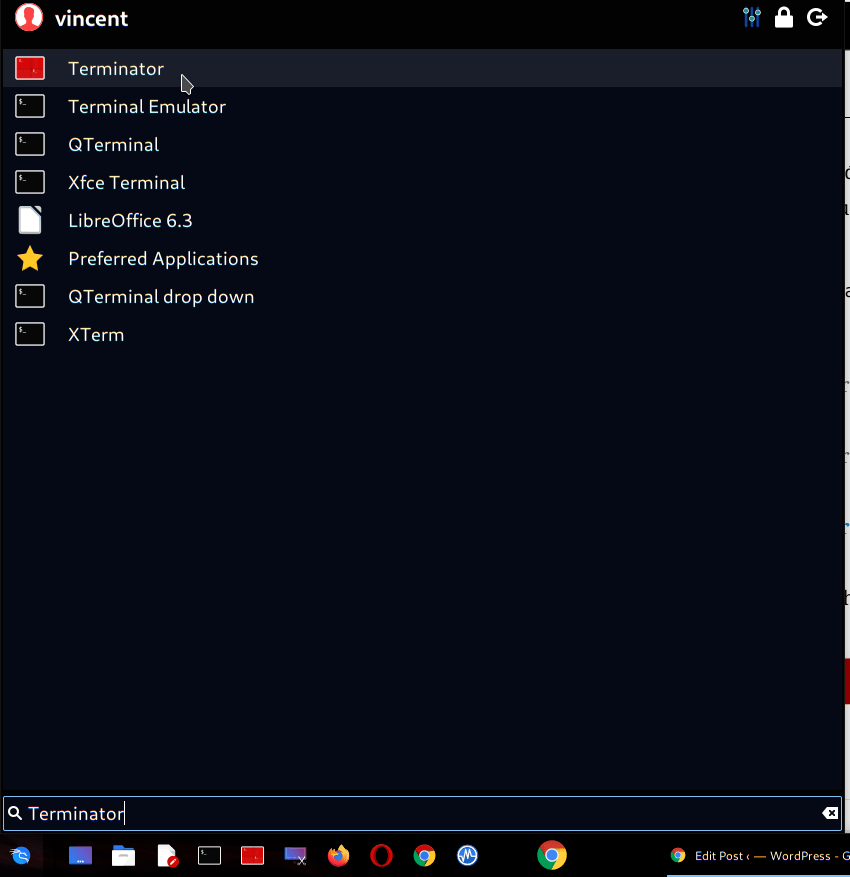850x877 pixels.
Task: Click the log out arrow icon
Action: coord(817,17)
